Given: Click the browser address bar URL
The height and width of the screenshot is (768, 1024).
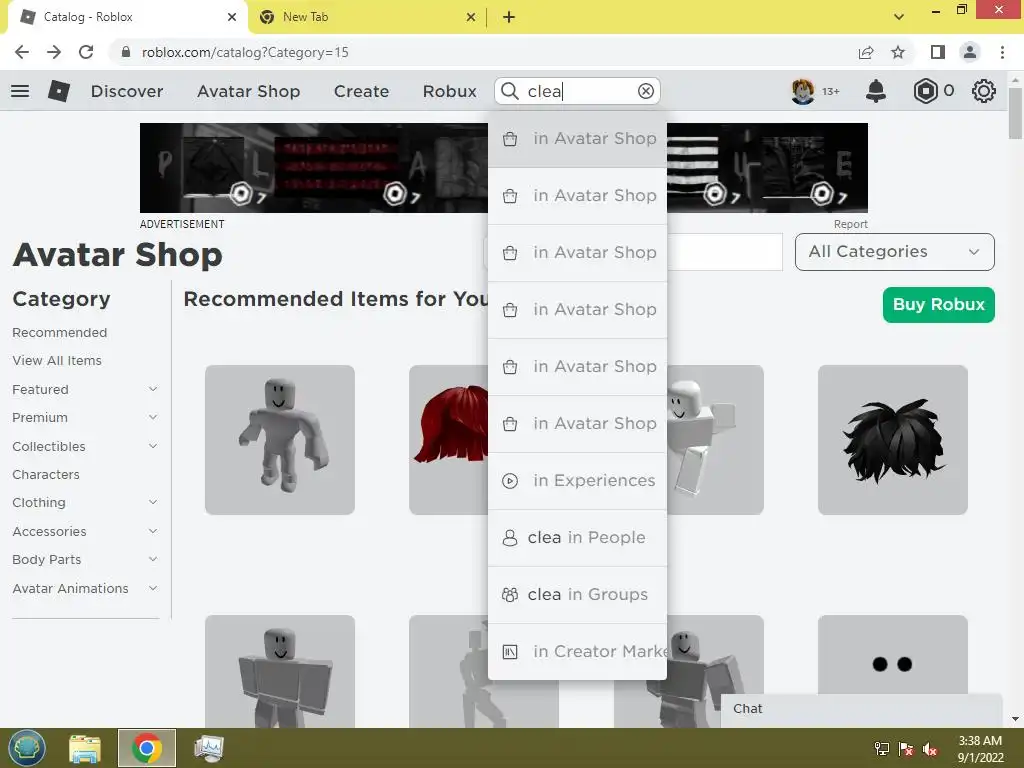Looking at the screenshot, I should [x=246, y=52].
